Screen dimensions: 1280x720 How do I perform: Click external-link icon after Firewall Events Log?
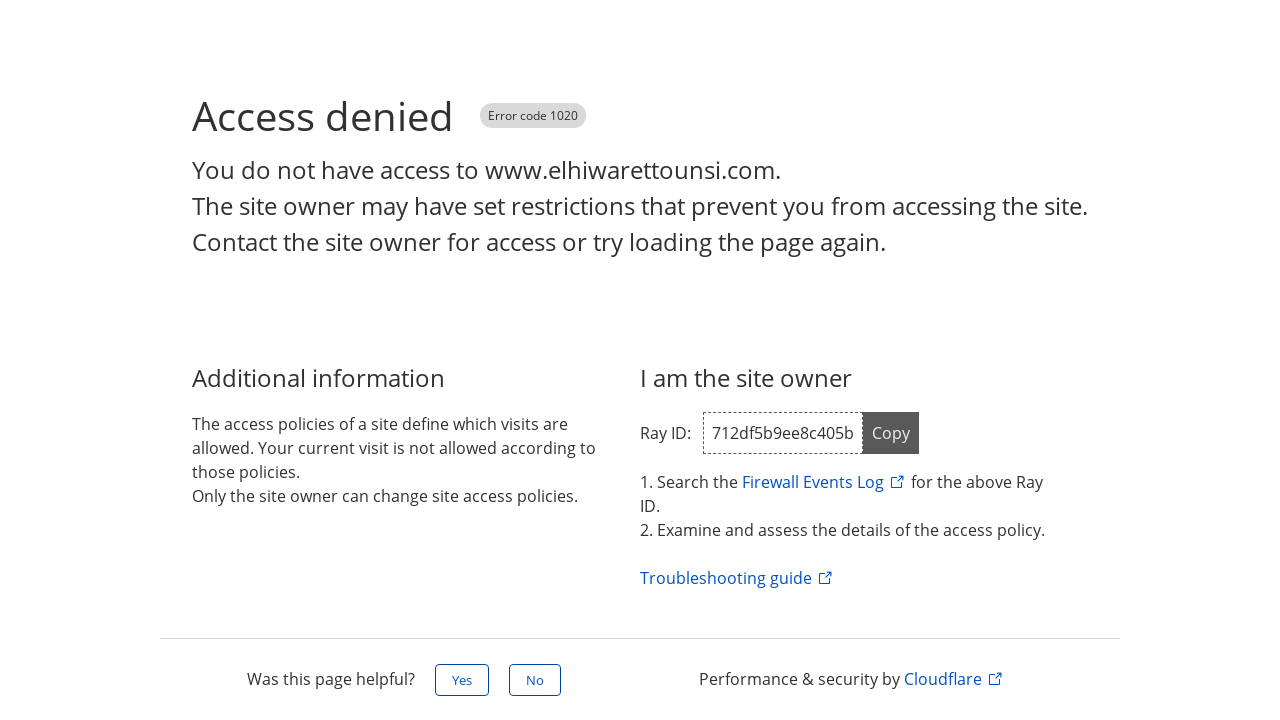click(897, 482)
